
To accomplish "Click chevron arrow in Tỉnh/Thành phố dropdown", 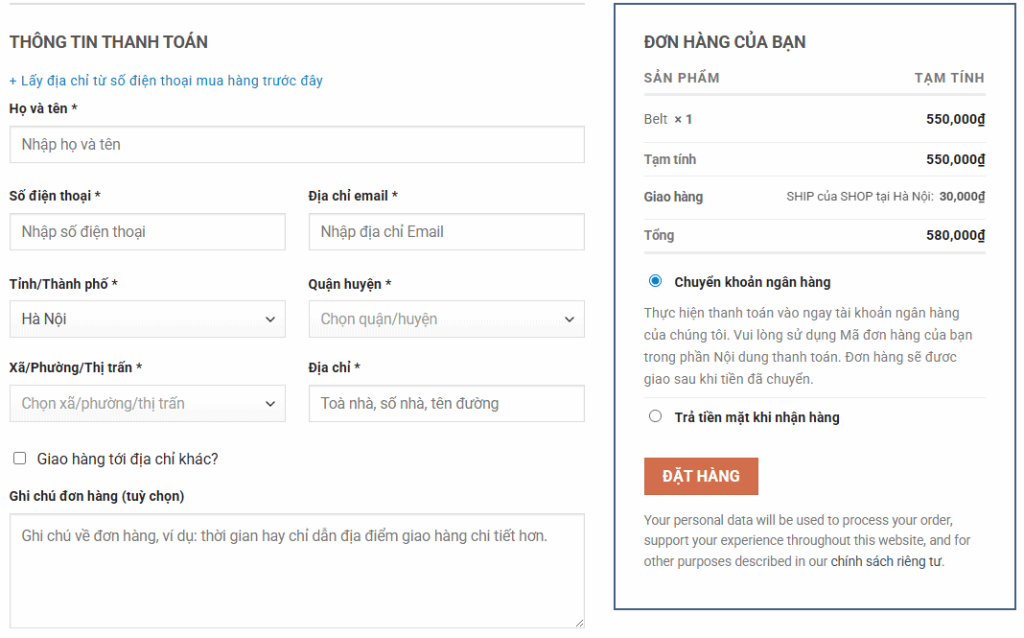I will click(270, 320).
